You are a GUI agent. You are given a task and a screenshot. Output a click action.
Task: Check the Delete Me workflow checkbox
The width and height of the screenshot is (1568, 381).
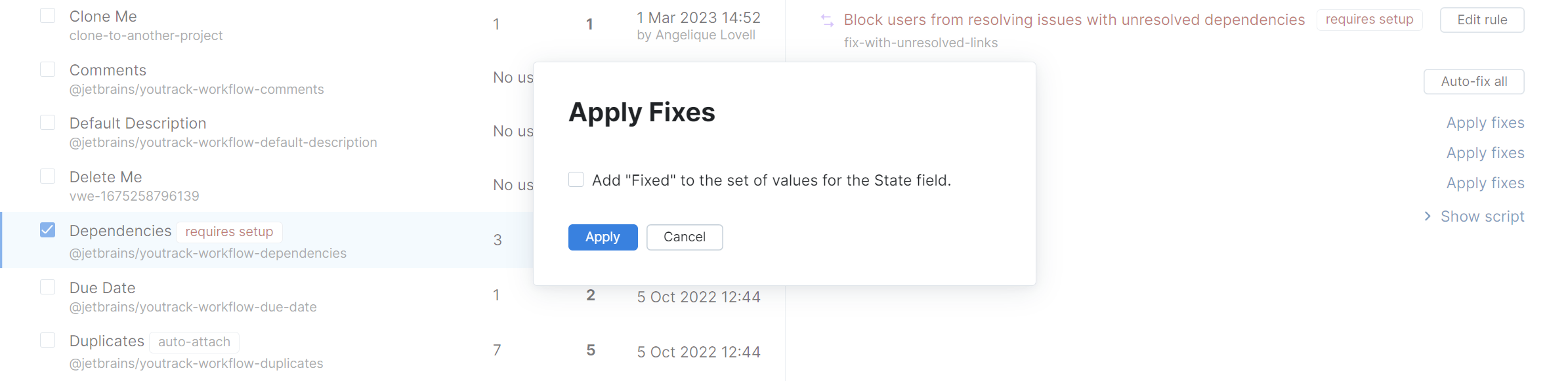pos(47,175)
